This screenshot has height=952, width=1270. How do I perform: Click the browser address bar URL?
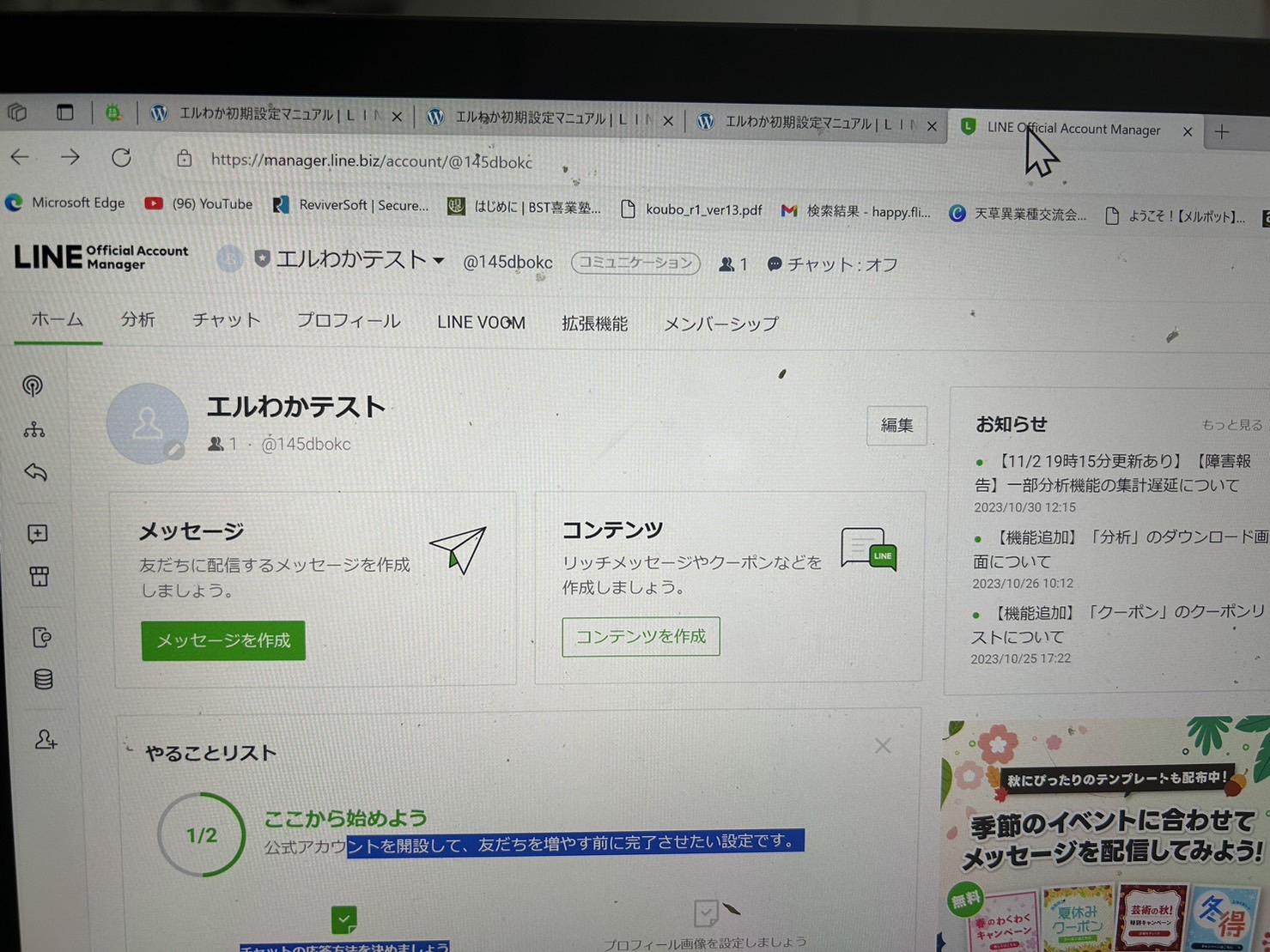pyautogui.click(x=372, y=161)
